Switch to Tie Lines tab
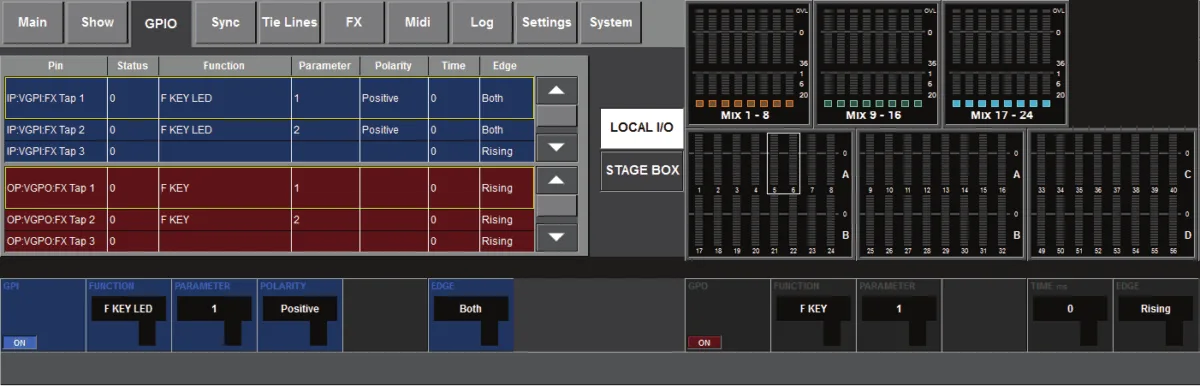 [x=289, y=22]
